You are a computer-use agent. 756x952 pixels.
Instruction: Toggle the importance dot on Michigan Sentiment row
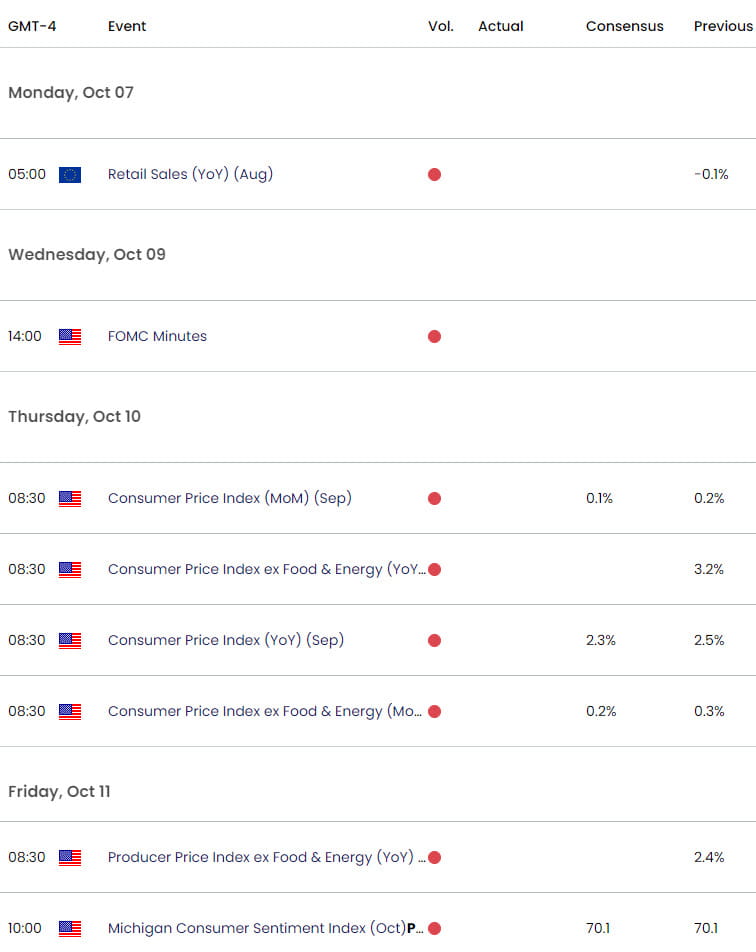434,928
